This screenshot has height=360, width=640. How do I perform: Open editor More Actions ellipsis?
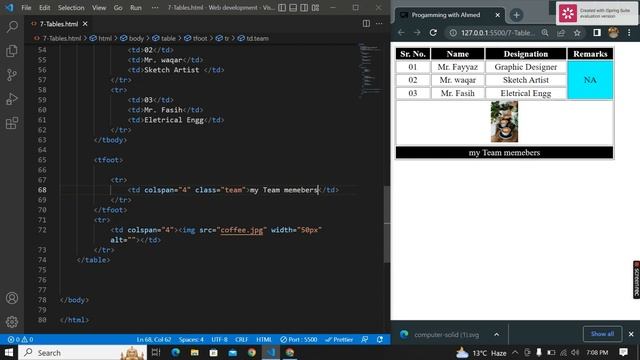coord(379,24)
